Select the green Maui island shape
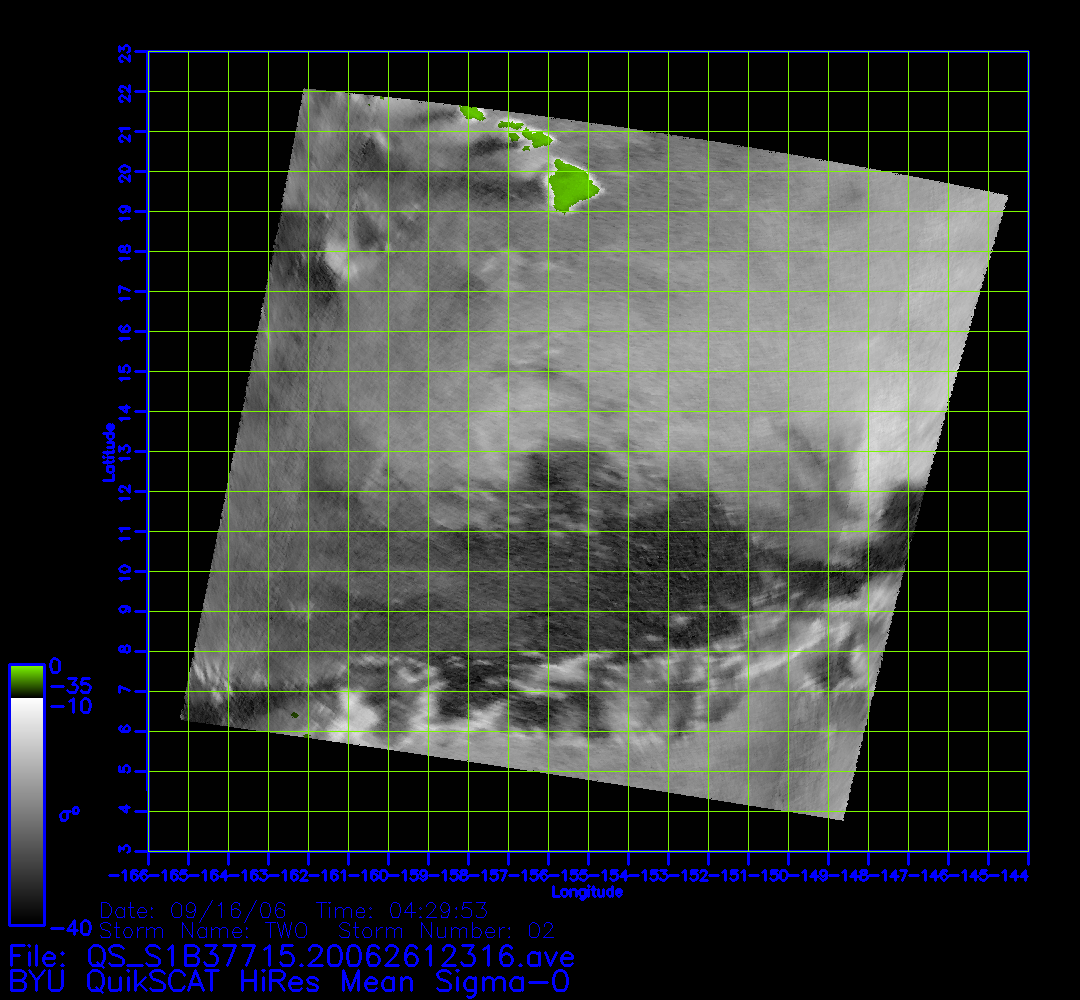Screen dimensions: 1080x1000 pos(538,138)
